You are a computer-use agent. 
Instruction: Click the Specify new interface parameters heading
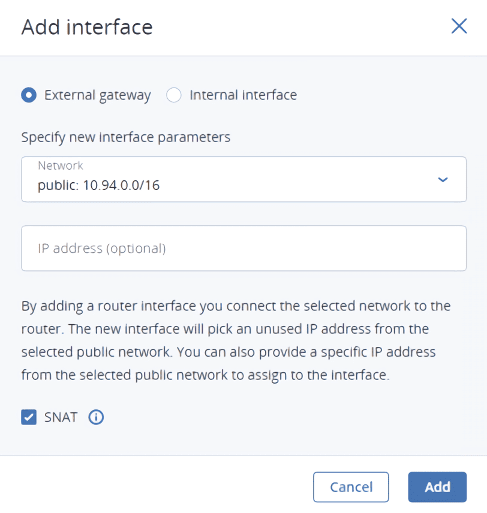[126, 137]
